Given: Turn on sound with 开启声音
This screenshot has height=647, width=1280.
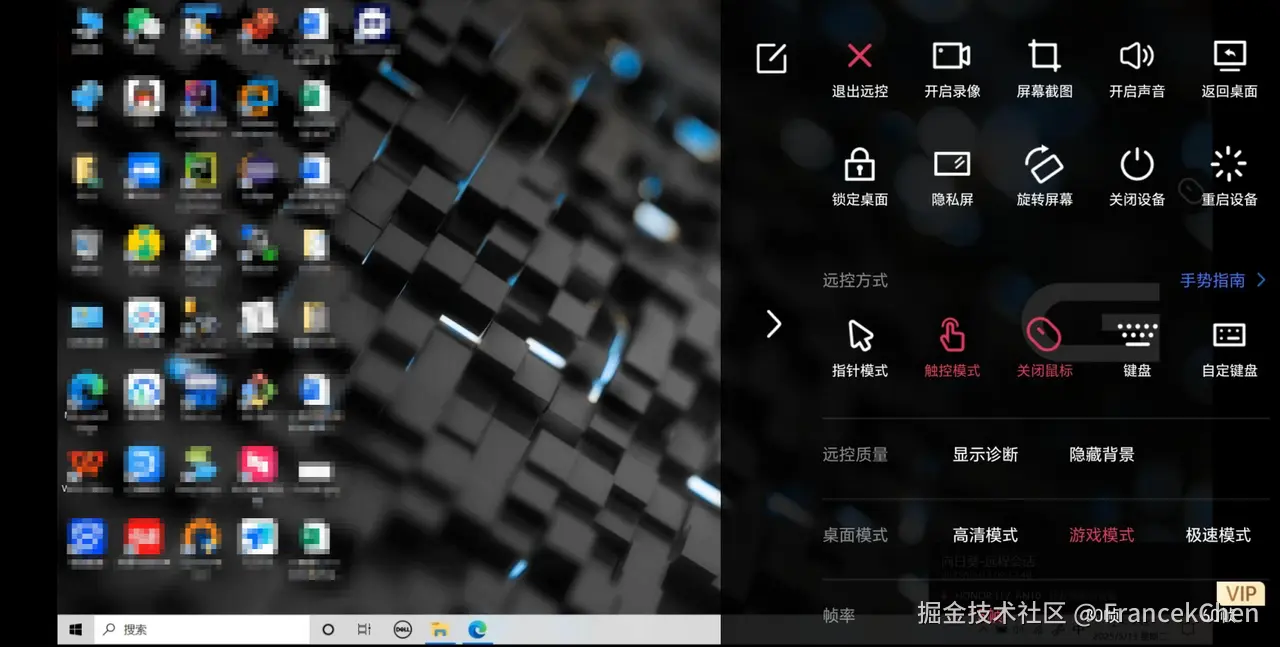Looking at the screenshot, I should [x=1137, y=69].
